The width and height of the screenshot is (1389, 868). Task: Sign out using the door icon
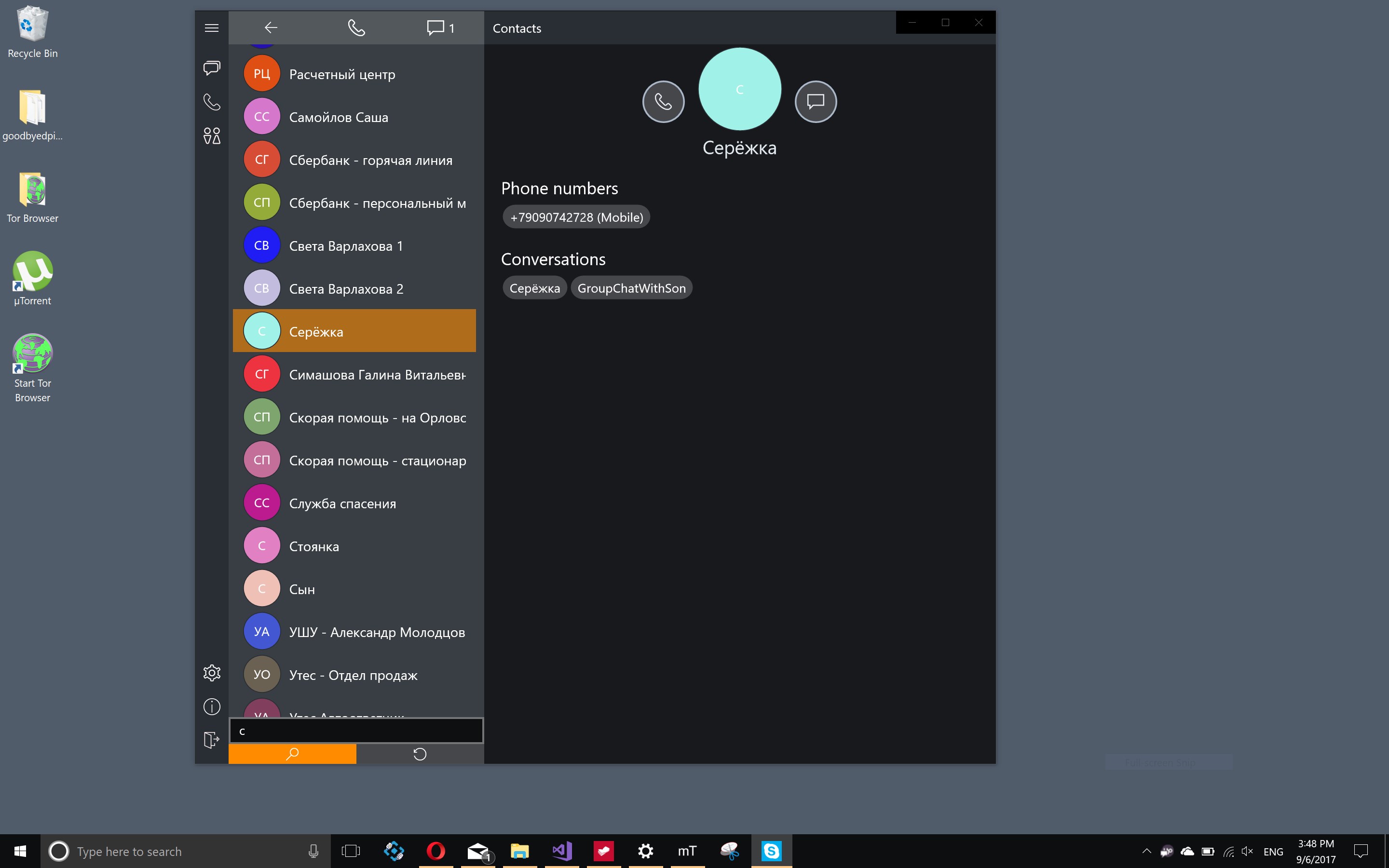[x=212, y=740]
